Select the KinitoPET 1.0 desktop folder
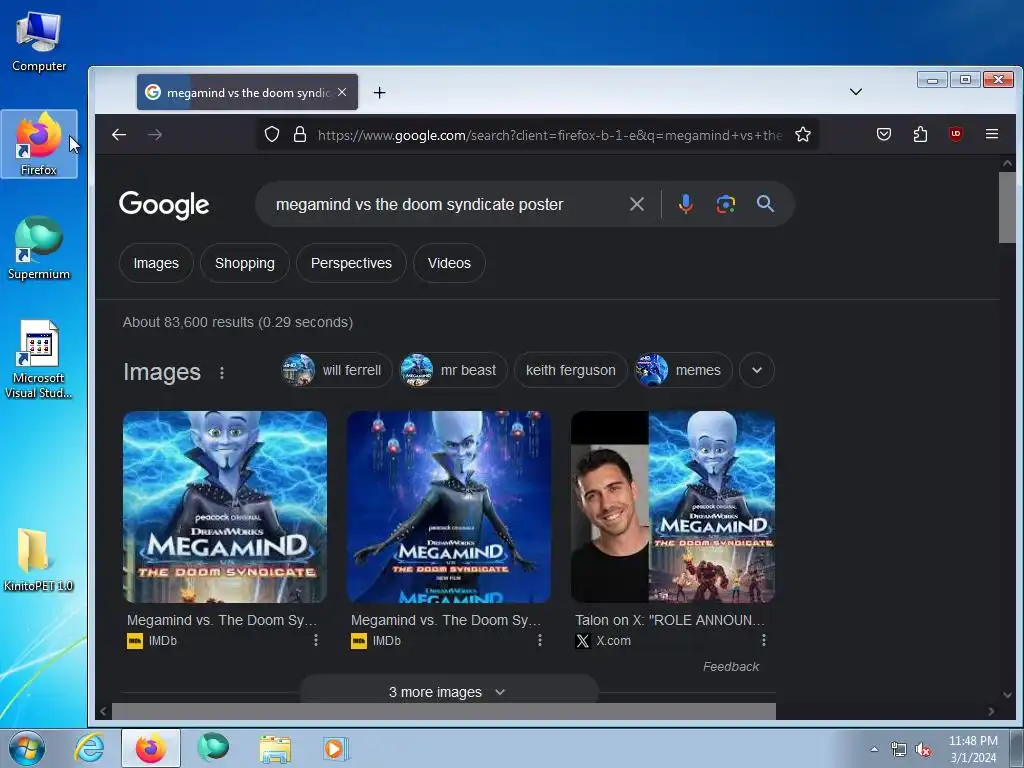 click(x=38, y=560)
